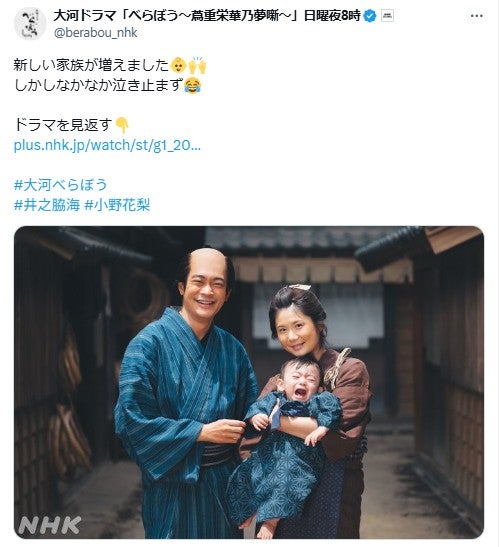
Task: Click the raised hands emoji
Action: pyautogui.click(x=197, y=65)
